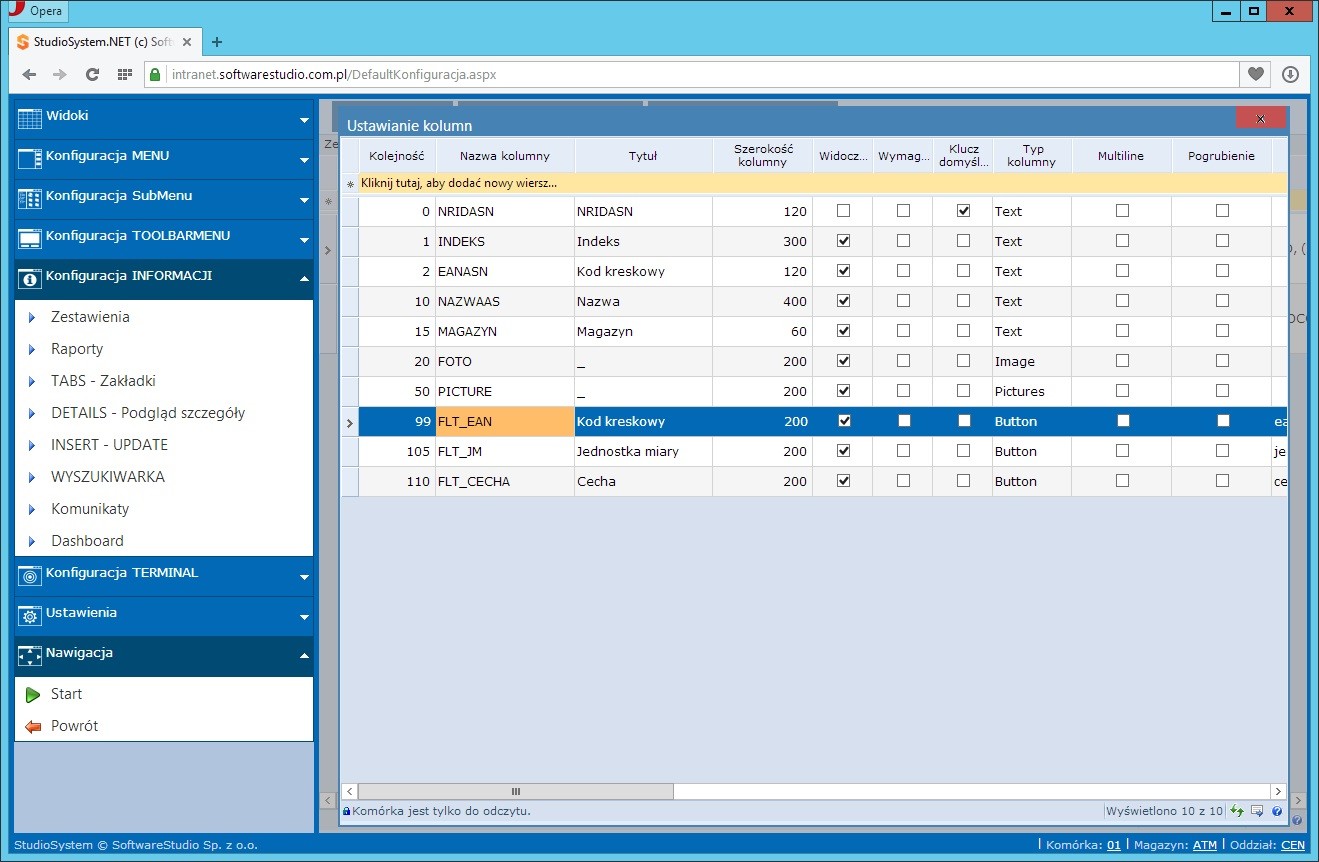Image resolution: width=1319 pixels, height=862 pixels.
Task: Click the grid horizontal scrollbar thumb
Action: (516, 791)
